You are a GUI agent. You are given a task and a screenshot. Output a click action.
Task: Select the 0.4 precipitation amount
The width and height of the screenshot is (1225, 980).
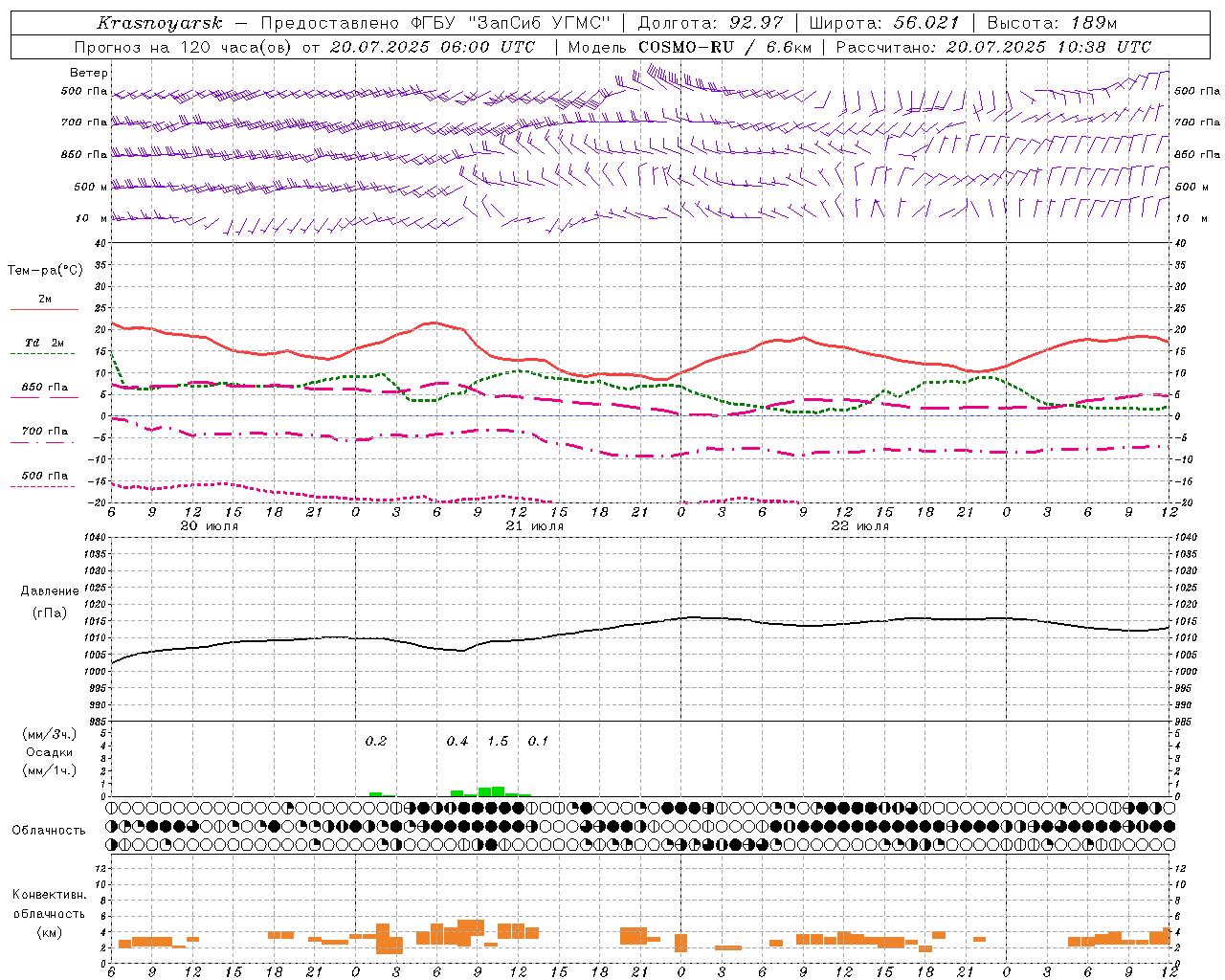click(x=457, y=742)
